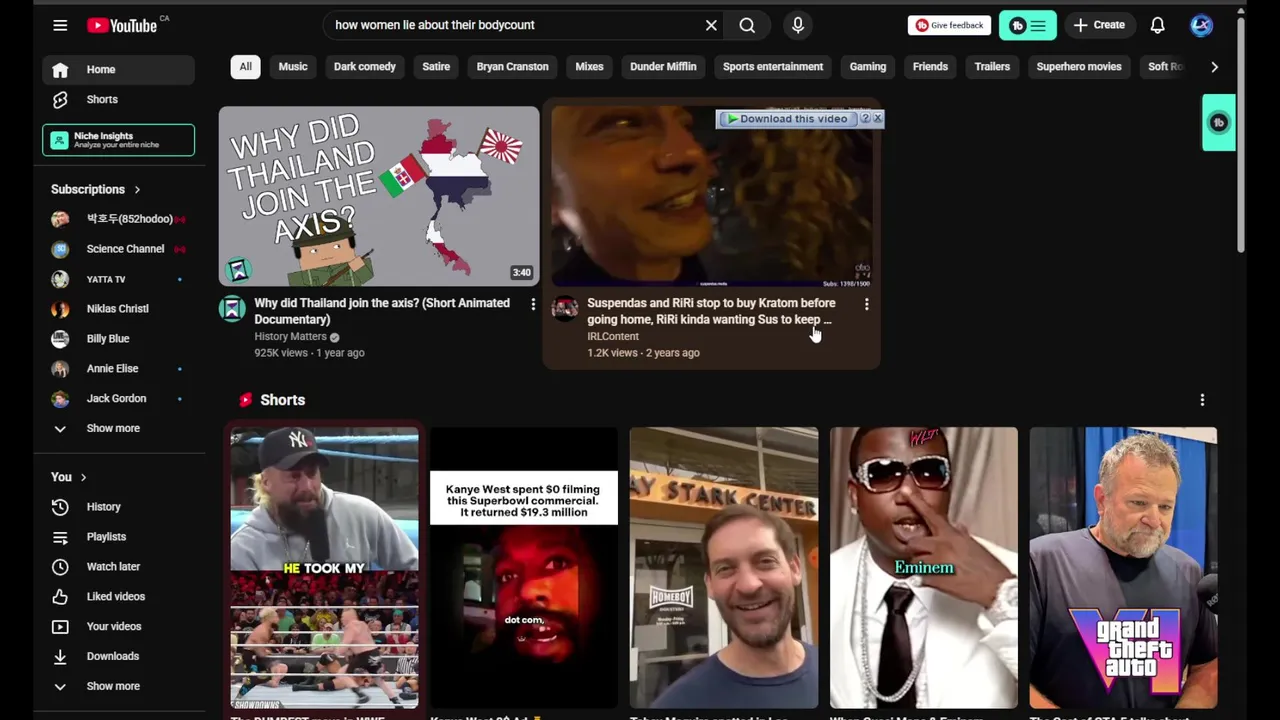Open the hamburger guide menu

60,25
